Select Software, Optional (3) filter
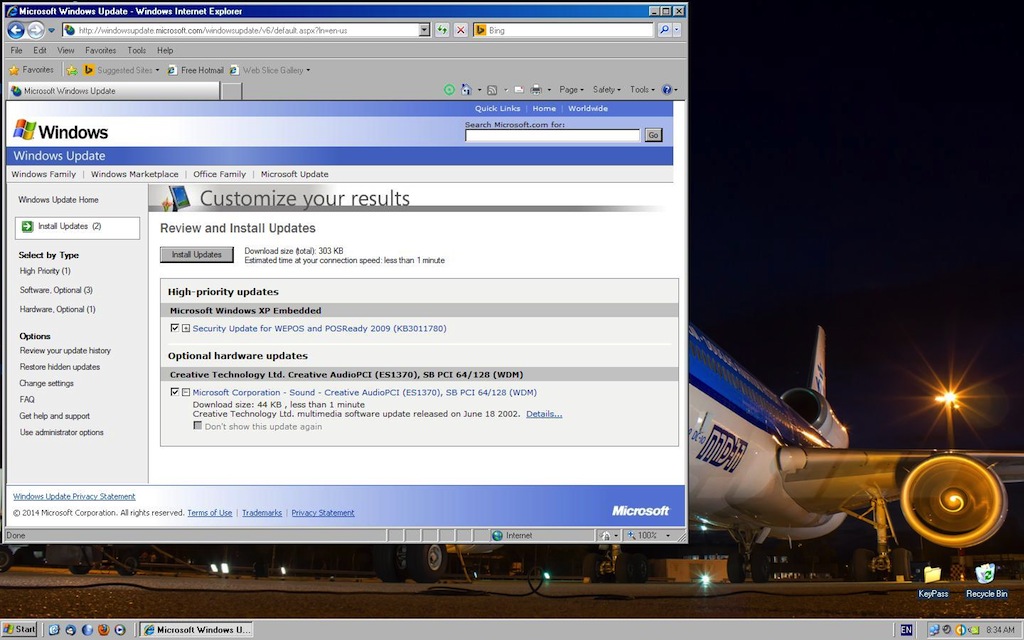This screenshot has height=640, width=1024. [56, 290]
